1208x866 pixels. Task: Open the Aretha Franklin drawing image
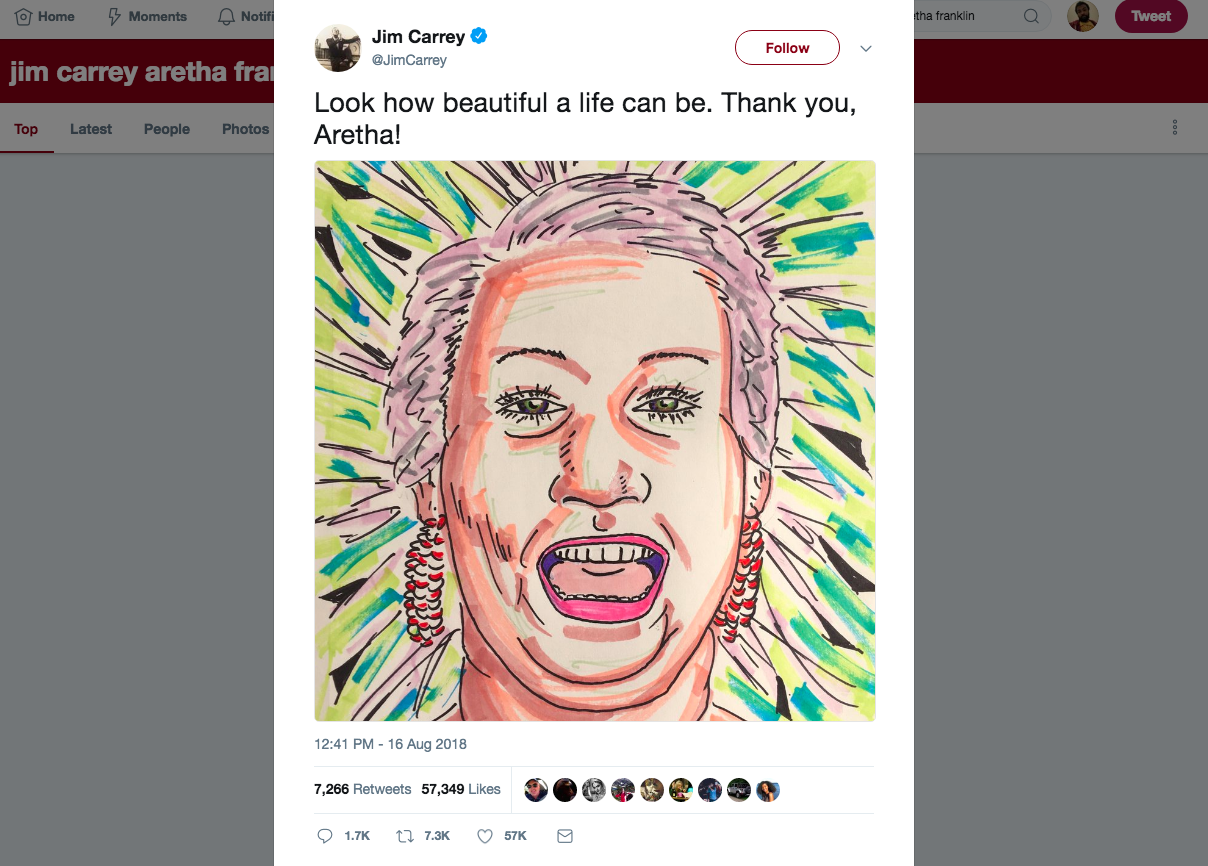595,440
